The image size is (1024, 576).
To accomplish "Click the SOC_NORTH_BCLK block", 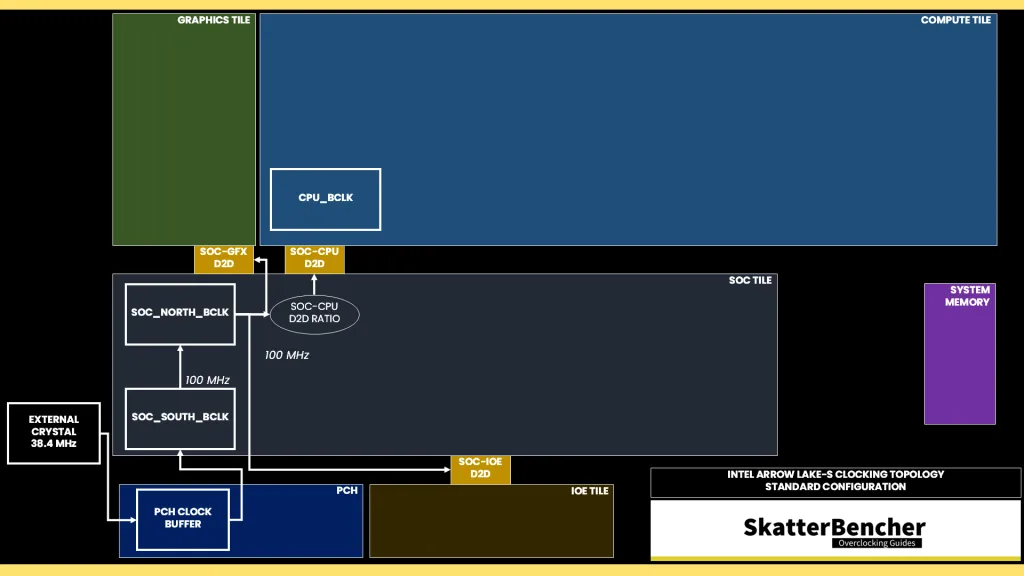I will coord(179,313).
